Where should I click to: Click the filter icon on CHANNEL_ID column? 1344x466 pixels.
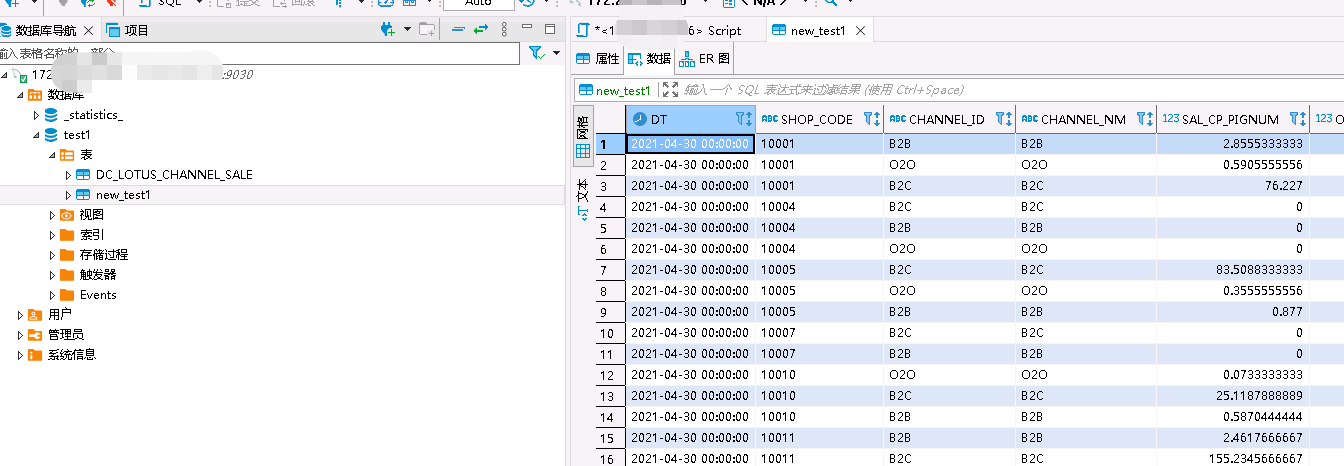(1001, 119)
